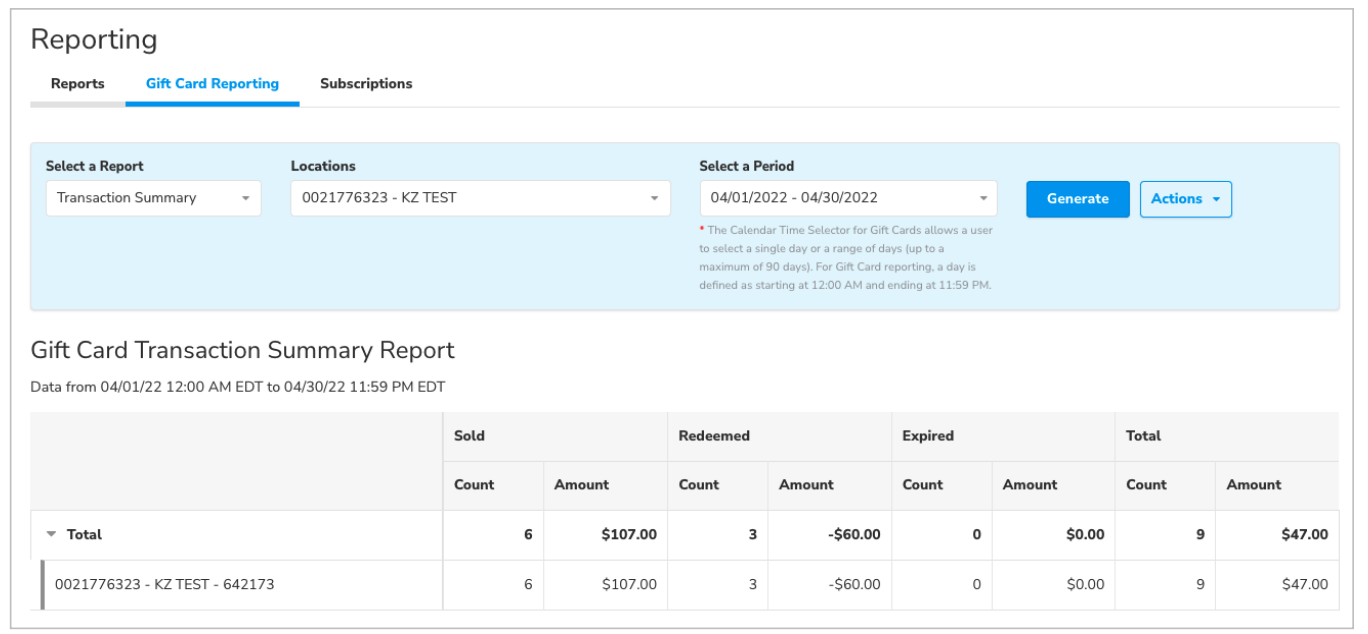Click the Generate button
The width and height of the screenshot is (1368, 634).
[x=1077, y=199]
